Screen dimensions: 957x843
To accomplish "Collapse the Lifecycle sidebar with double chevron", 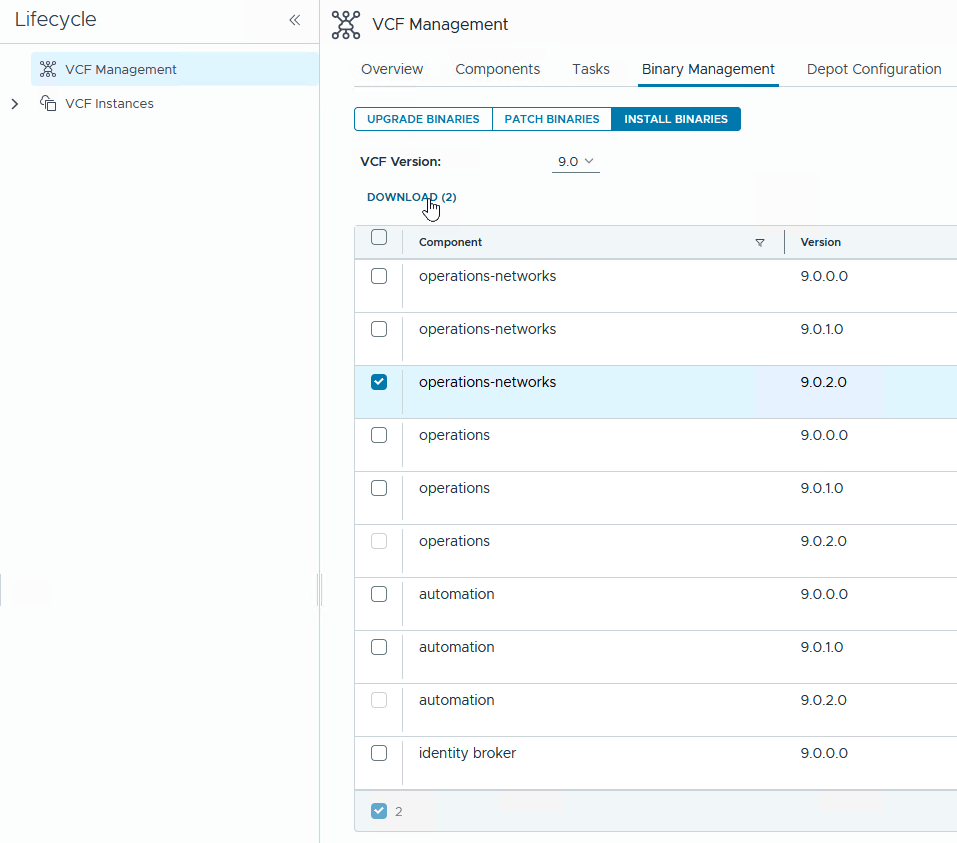I will pyautogui.click(x=294, y=20).
